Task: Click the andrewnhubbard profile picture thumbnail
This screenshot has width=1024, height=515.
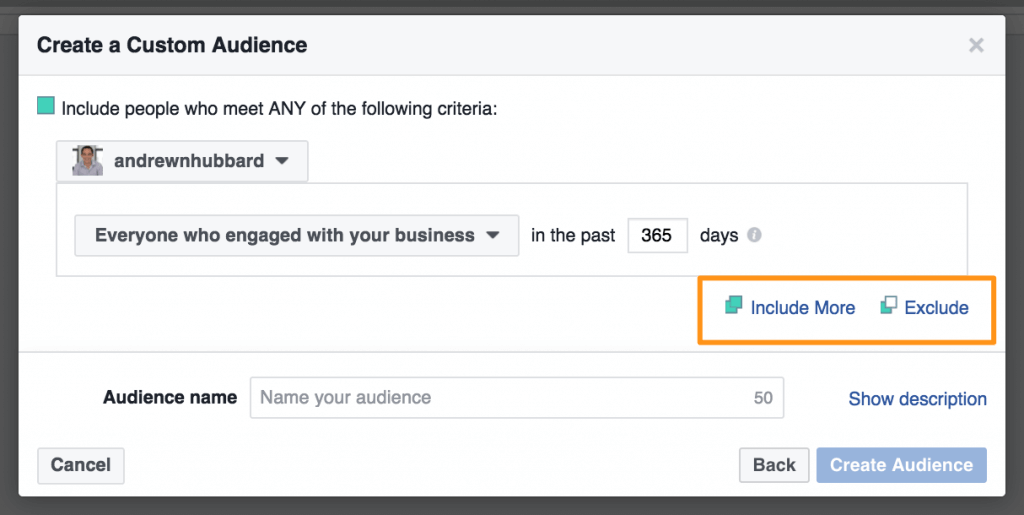Action: click(x=87, y=160)
